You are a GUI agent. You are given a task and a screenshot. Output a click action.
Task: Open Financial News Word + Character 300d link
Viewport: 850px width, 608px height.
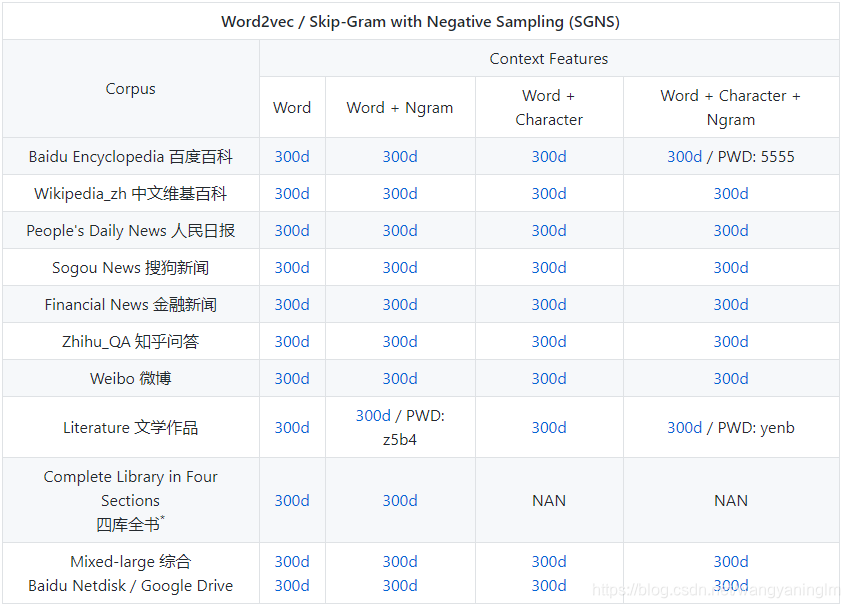pos(549,305)
